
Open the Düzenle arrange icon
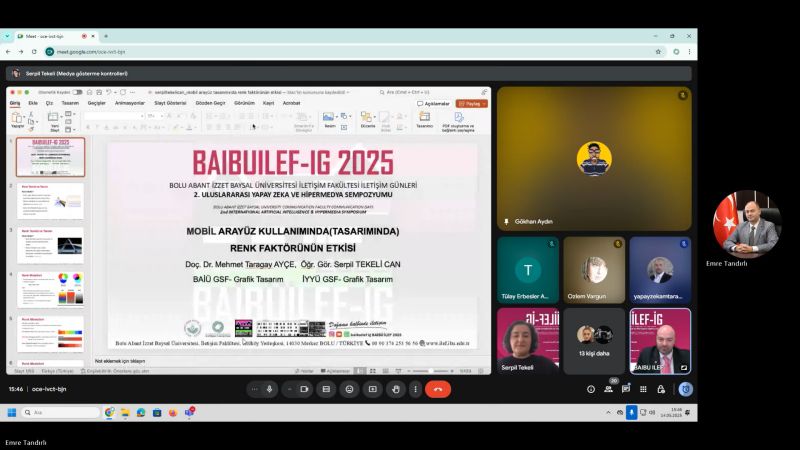pyautogui.click(x=366, y=117)
